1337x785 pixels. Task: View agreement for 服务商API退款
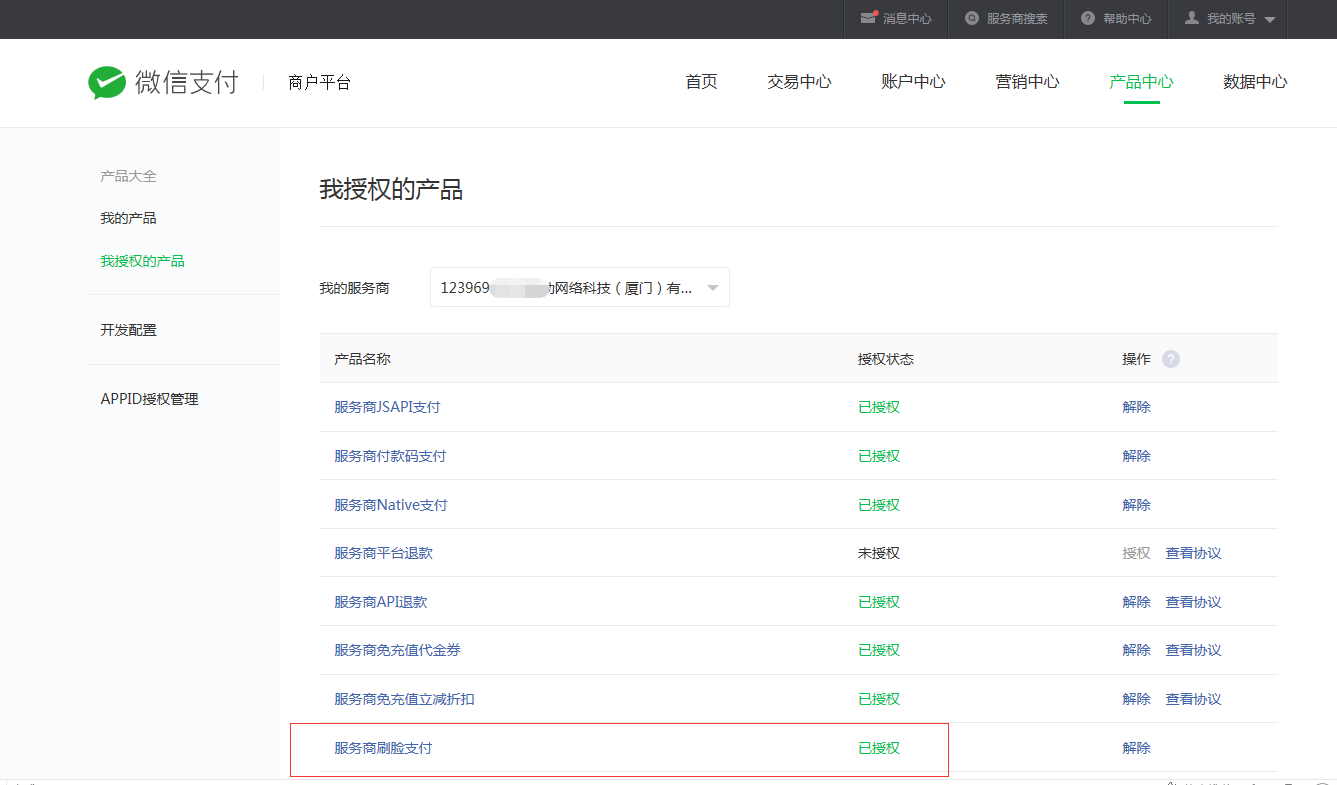pyautogui.click(x=1193, y=602)
